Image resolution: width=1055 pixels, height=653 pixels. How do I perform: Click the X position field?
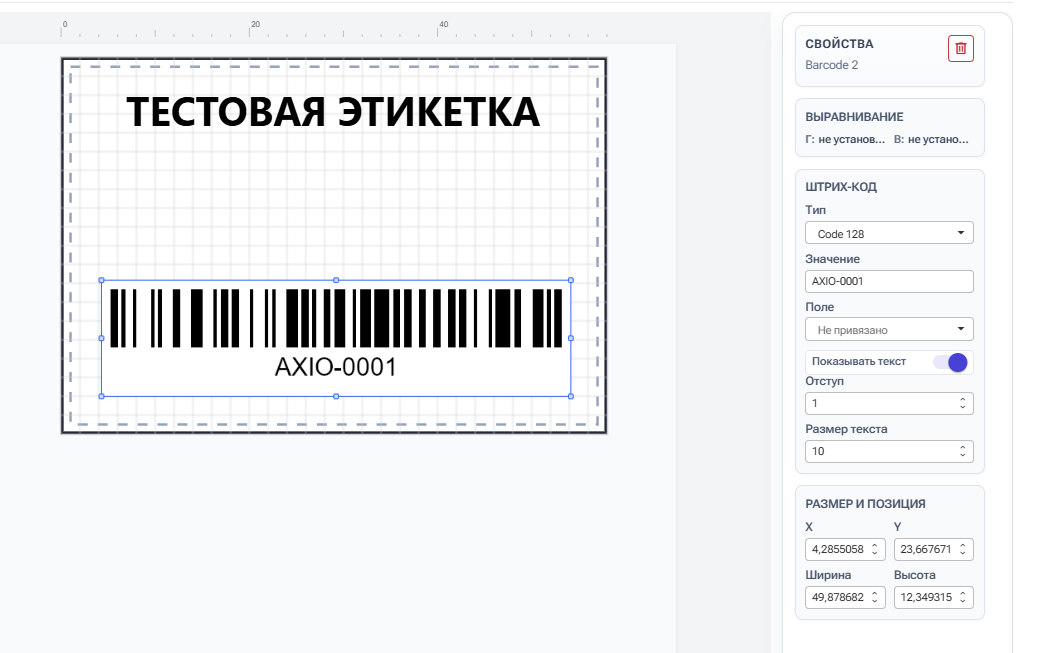845,549
